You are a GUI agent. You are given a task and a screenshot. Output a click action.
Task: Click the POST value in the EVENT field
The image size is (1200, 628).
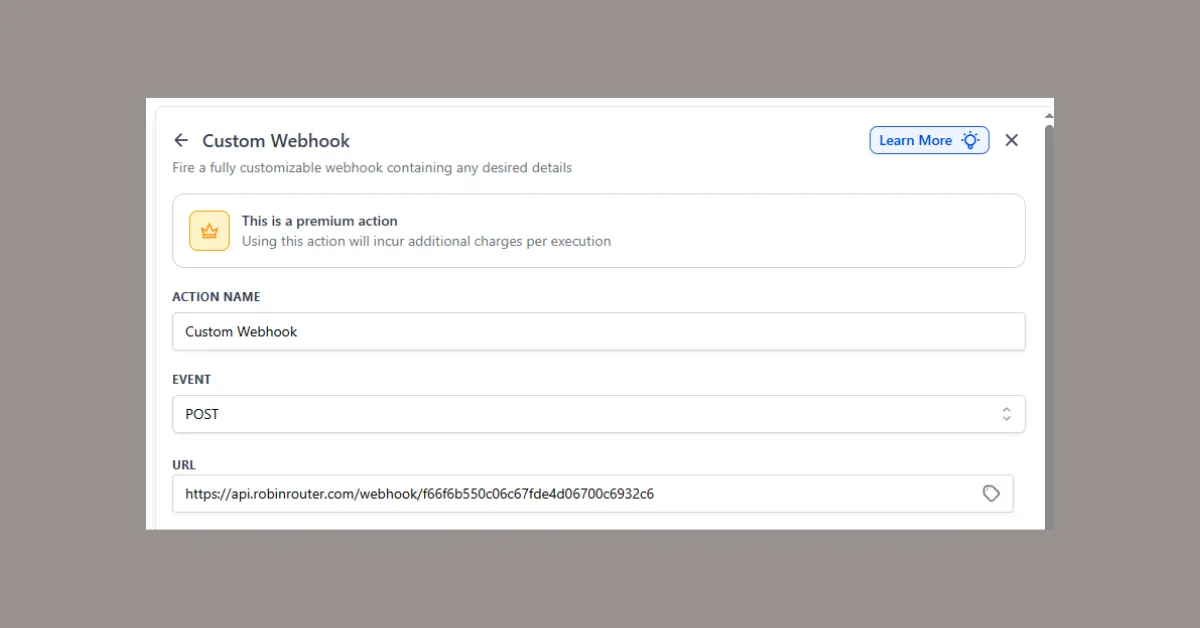(x=202, y=413)
